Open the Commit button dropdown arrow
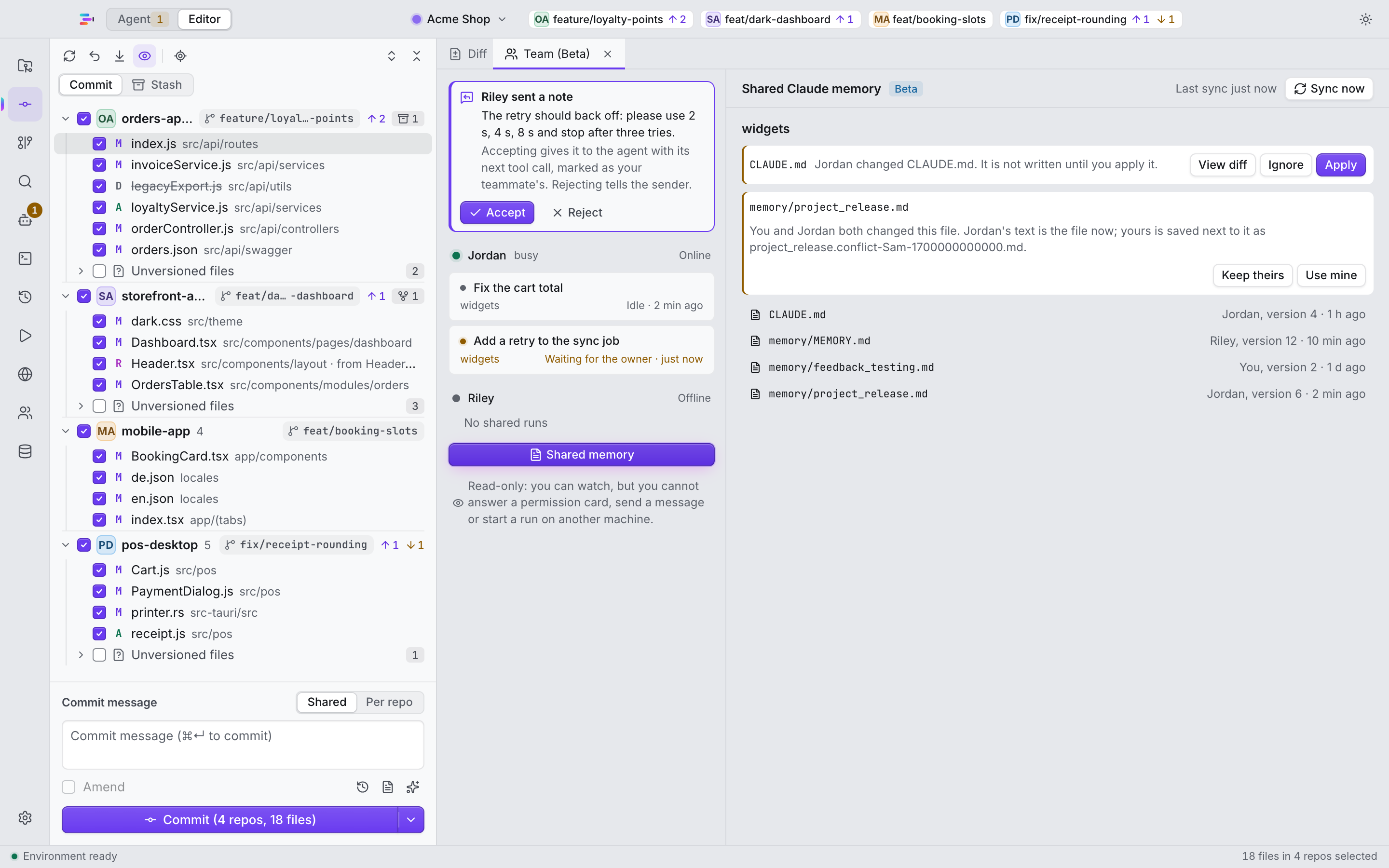Screen dimensions: 1389x868 (411, 820)
